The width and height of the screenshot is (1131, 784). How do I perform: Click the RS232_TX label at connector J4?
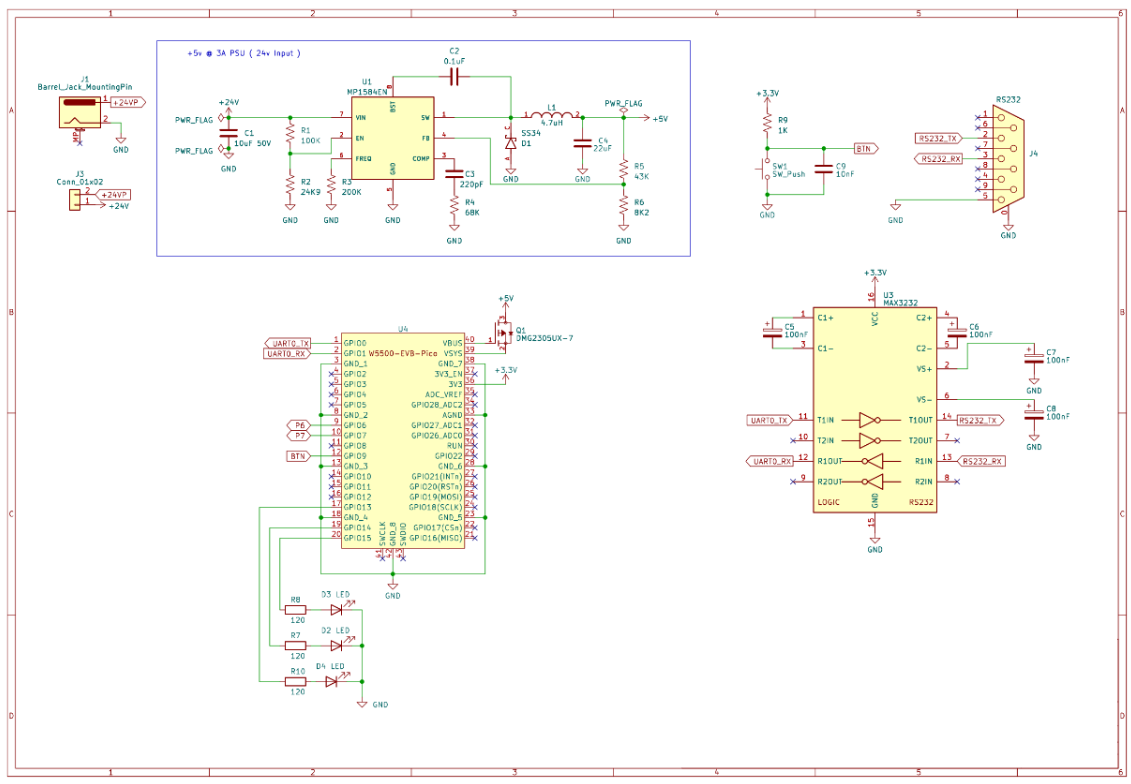938,138
